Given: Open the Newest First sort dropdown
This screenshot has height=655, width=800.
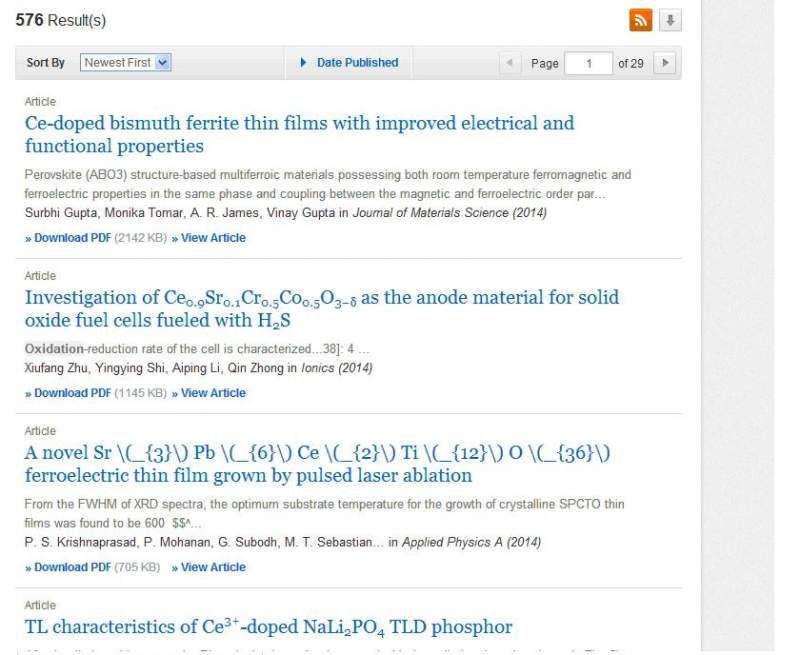Looking at the screenshot, I should tap(125, 62).
